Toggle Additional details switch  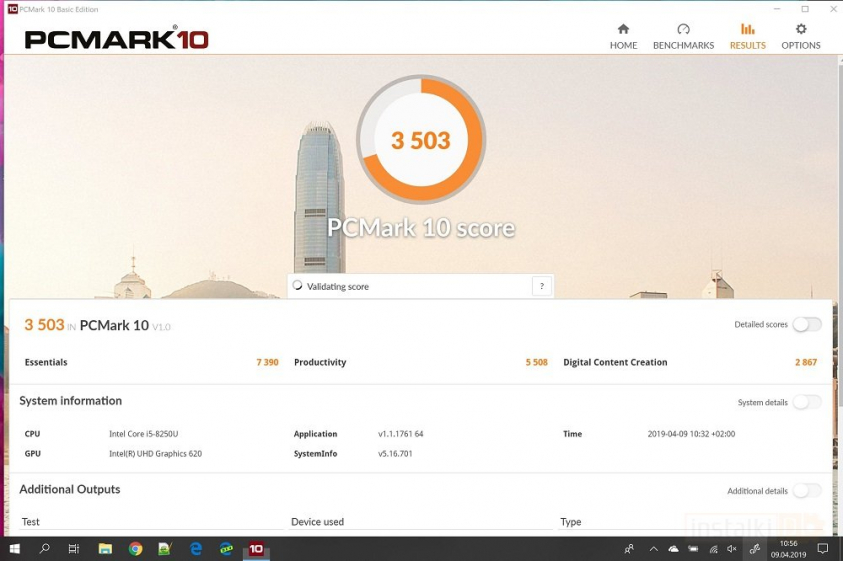pos(807,491)
